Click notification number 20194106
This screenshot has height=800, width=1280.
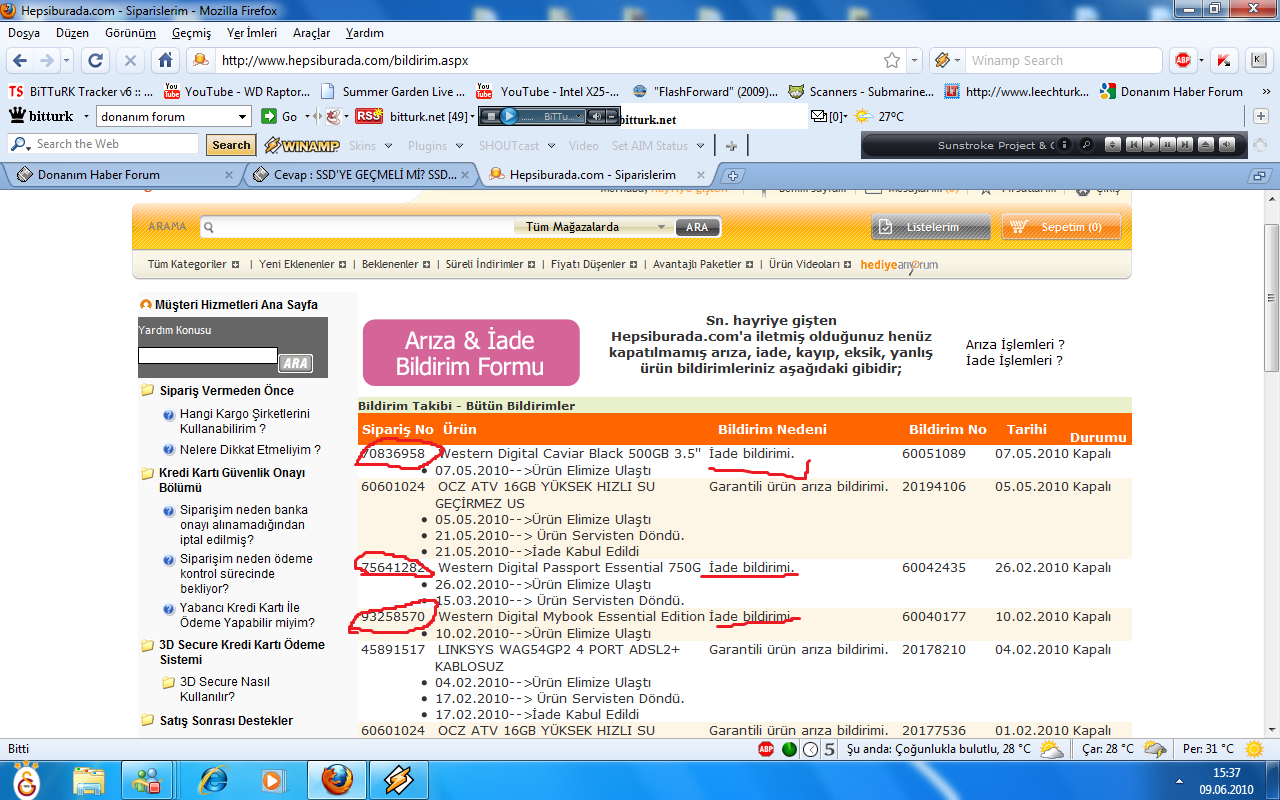click(933, 487)
